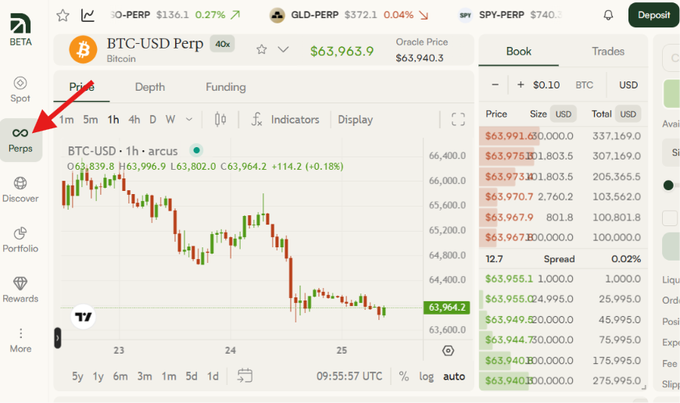The height and width of the screenshot is (403, 680).
Task: Select the 4h chart interval
Action: coord(134,119)
